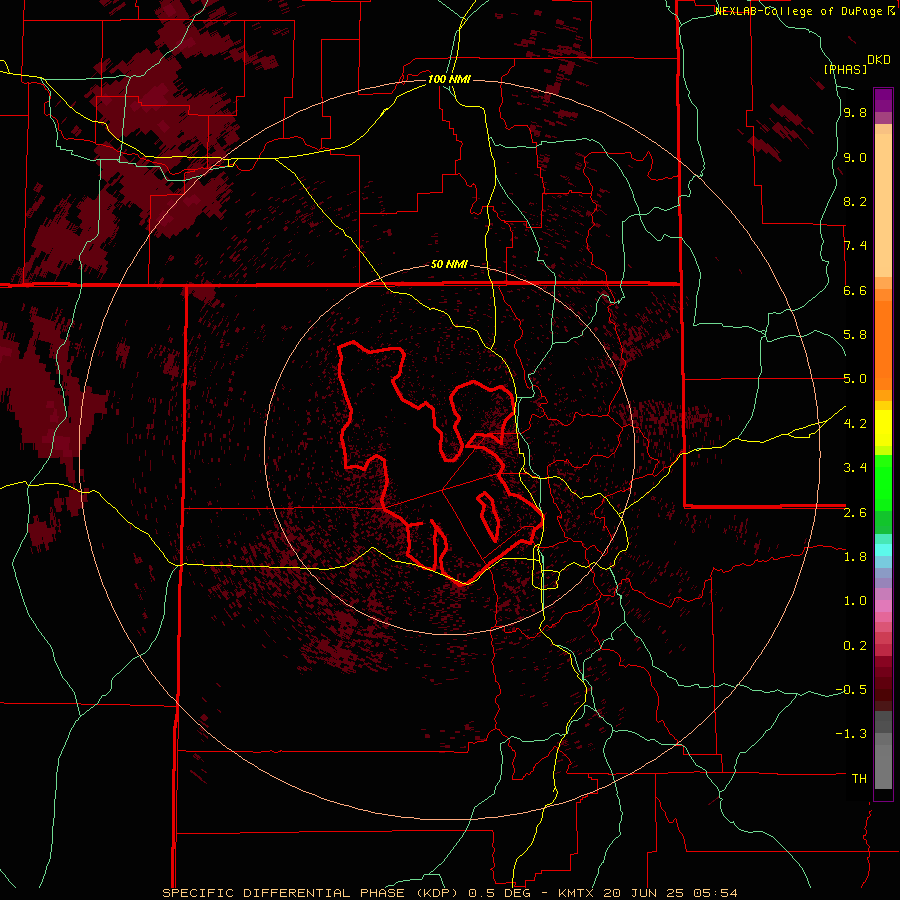Click the 4.2 value on color scale

855,424
